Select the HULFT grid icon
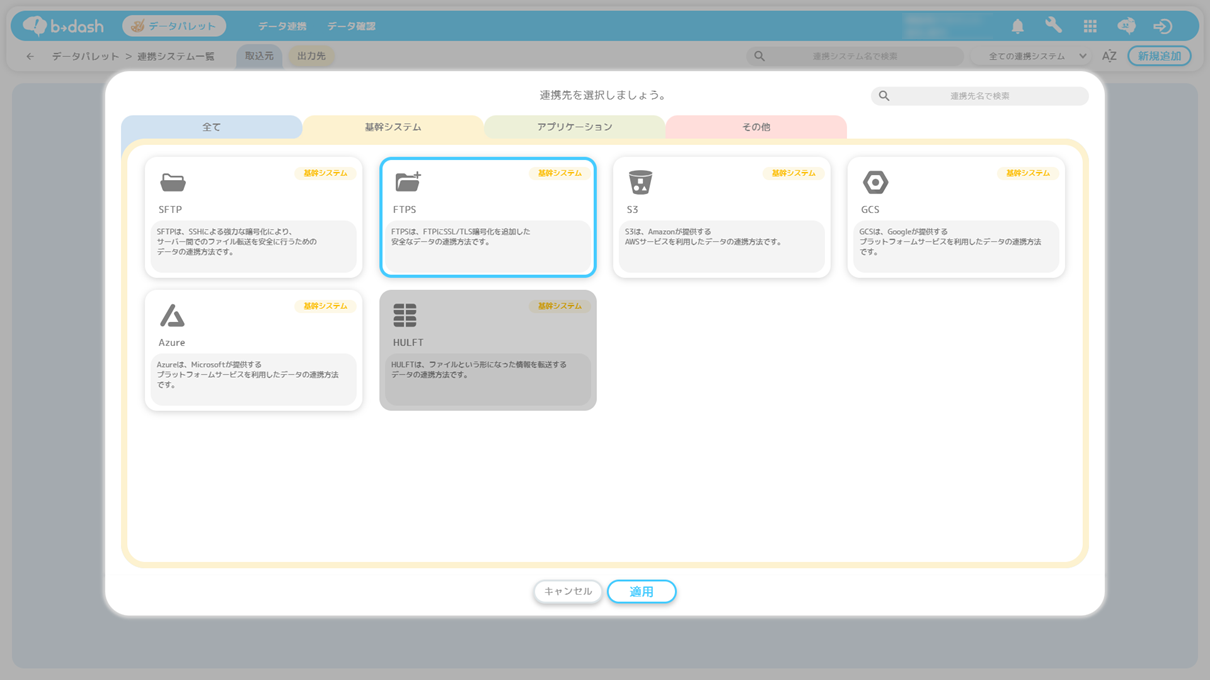1210x680 pixels. pyautogui.click(x=405, y=316)
